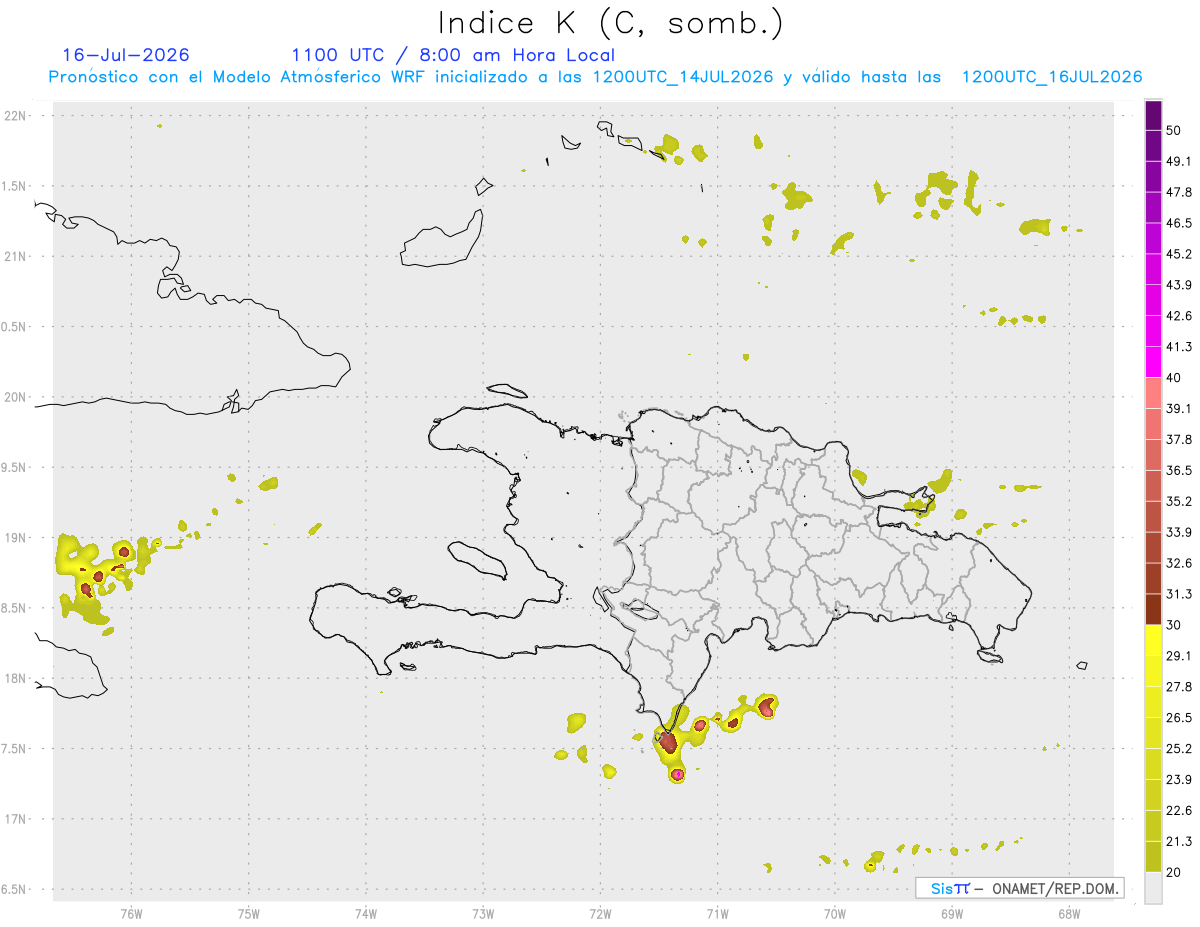Click the time '1100 UTC / 8:00 am Hora Local'
The height and width of the screenshot is (927, 1200).
click(x=453, y=55)
